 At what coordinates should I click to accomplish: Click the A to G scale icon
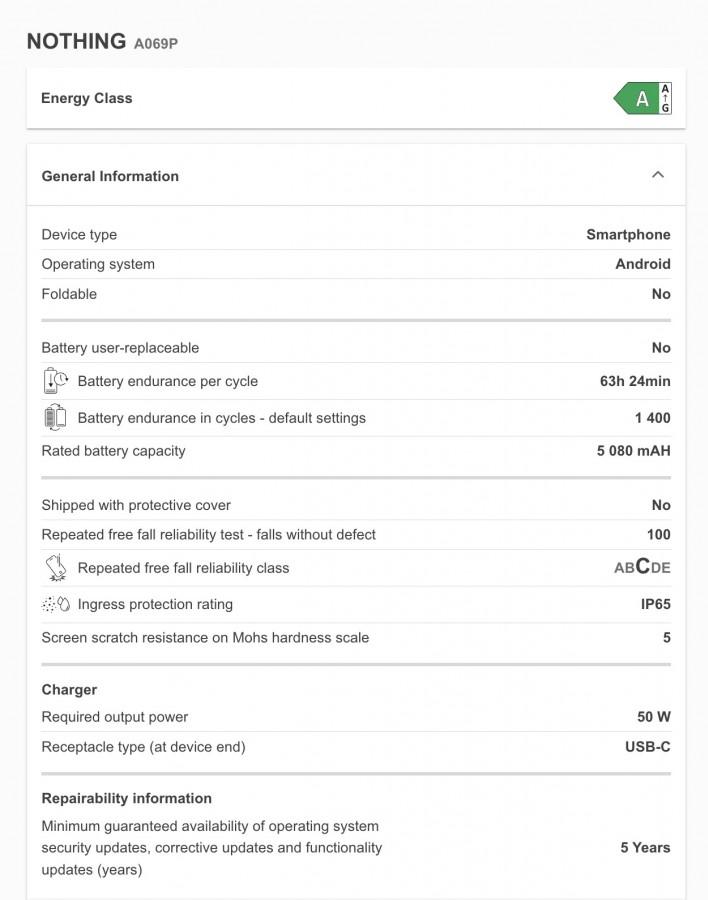(x=666, y=99)
